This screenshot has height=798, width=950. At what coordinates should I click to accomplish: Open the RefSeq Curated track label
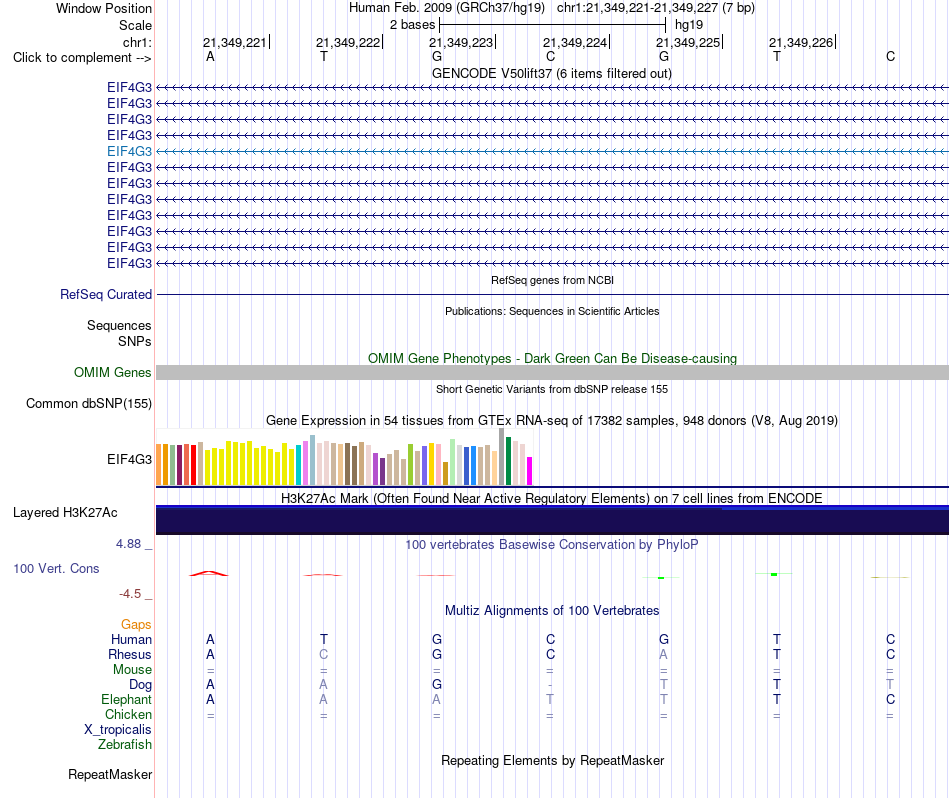pyautogui.click(x=105, y=294)
